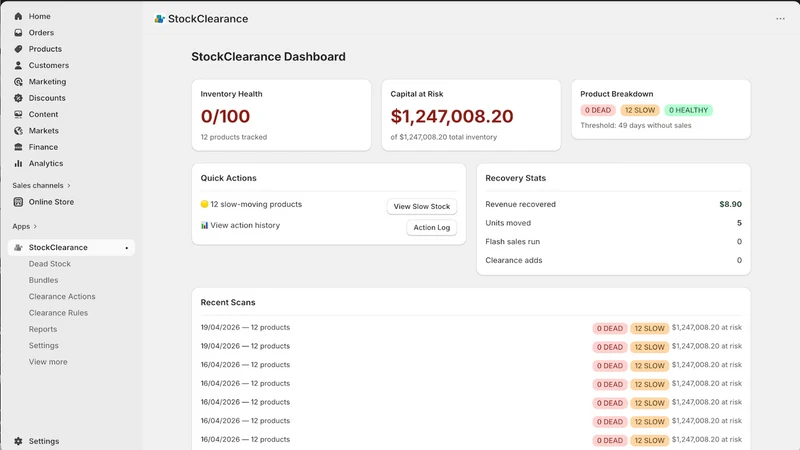Open the Clearance Rules subpage
This screenshot has height=450, width=800.
pyautogui.click(x=58, y=313)
